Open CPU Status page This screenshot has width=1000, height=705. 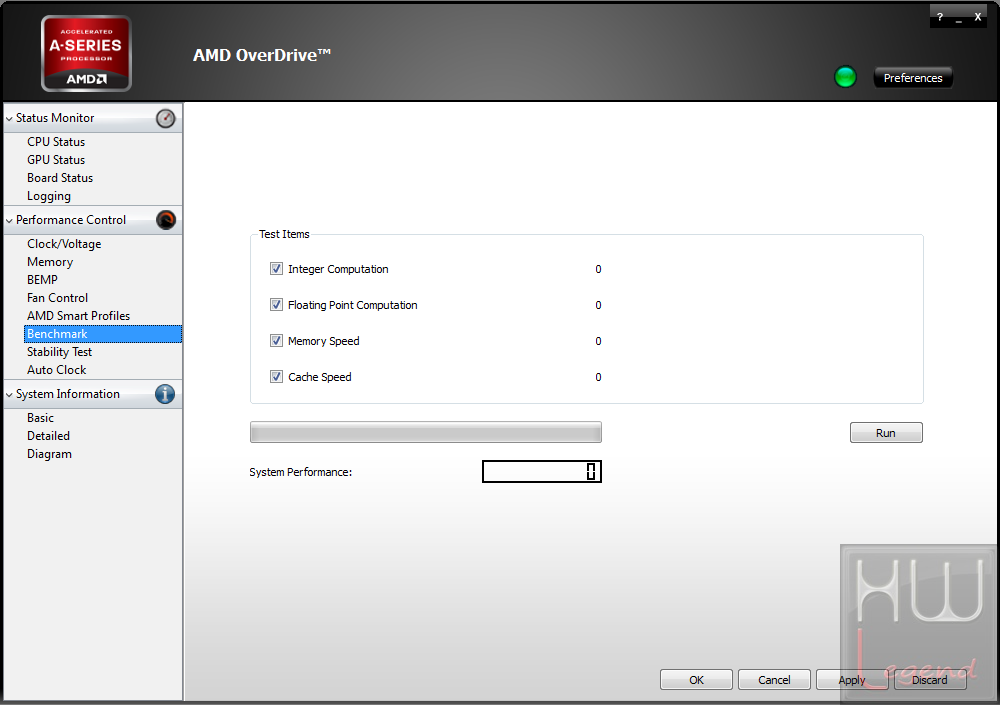[55, 142]
